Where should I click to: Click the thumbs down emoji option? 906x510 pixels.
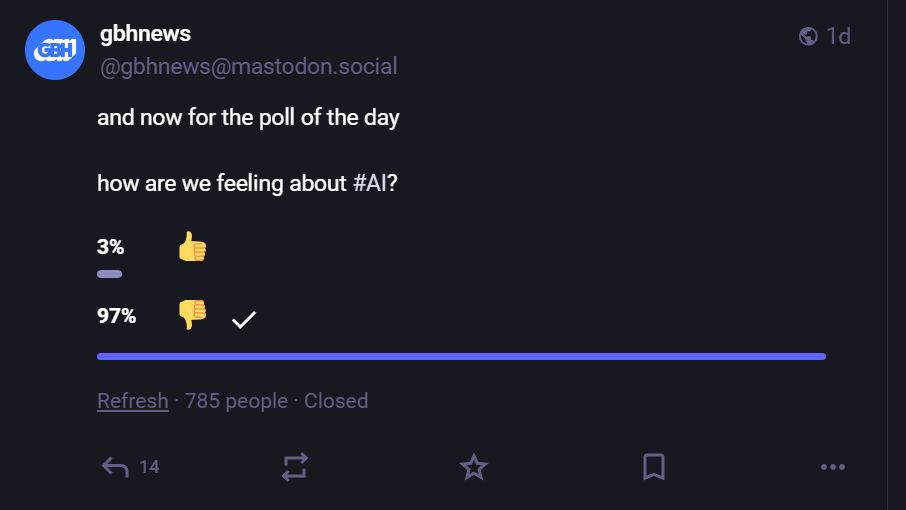192,314
